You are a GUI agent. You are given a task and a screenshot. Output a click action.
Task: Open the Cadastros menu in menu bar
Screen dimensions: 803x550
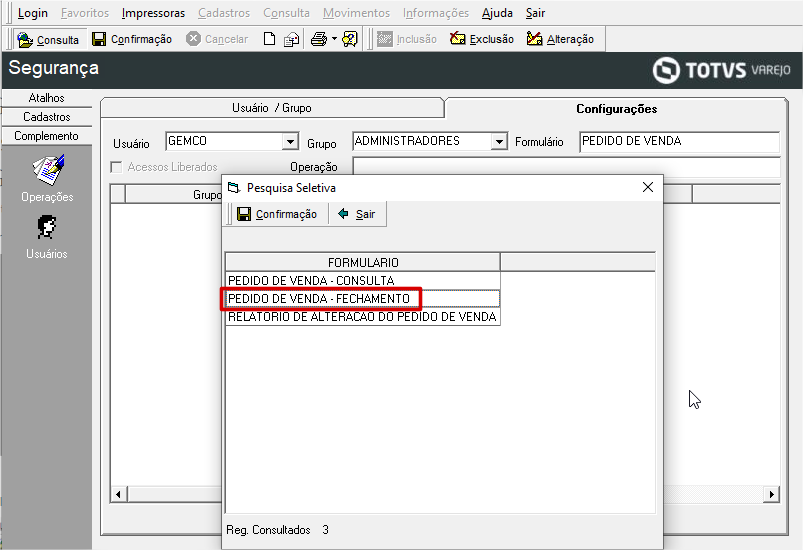[224, 13]
